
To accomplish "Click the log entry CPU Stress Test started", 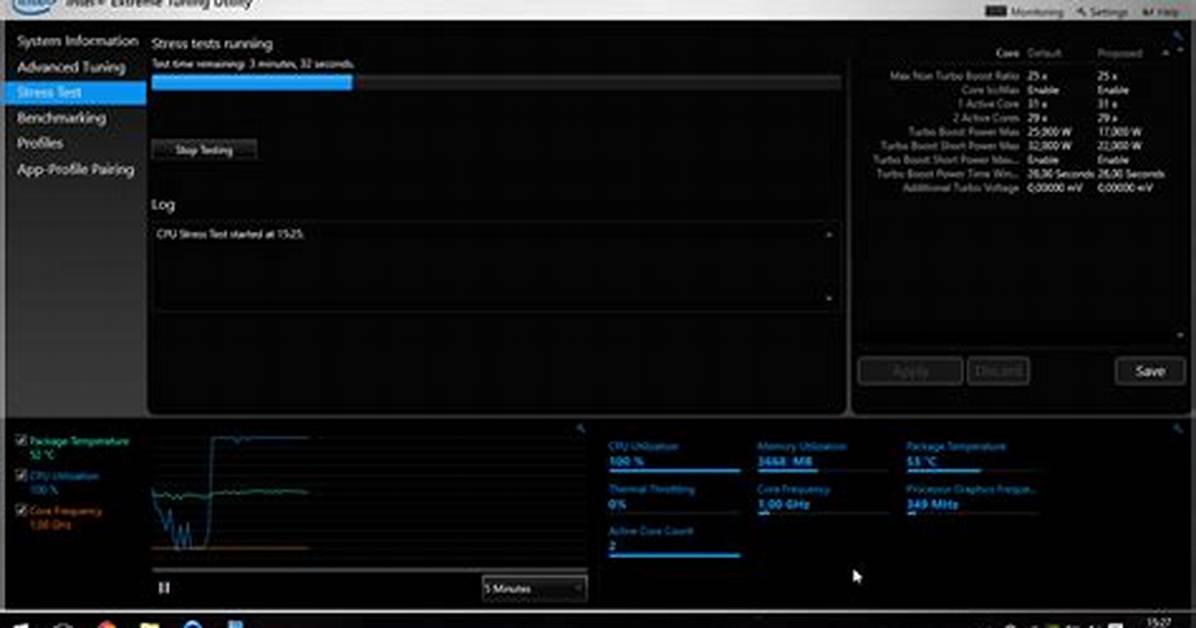I will [x=230, y=234].
